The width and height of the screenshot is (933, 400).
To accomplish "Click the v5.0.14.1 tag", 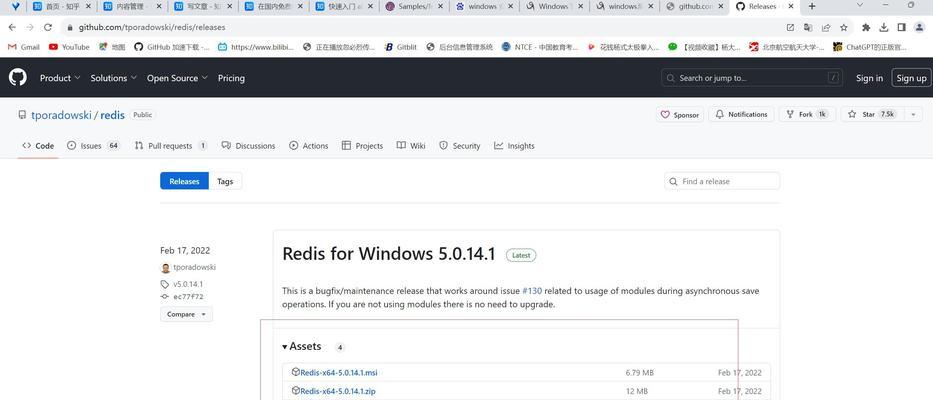I will click(188, 284).
